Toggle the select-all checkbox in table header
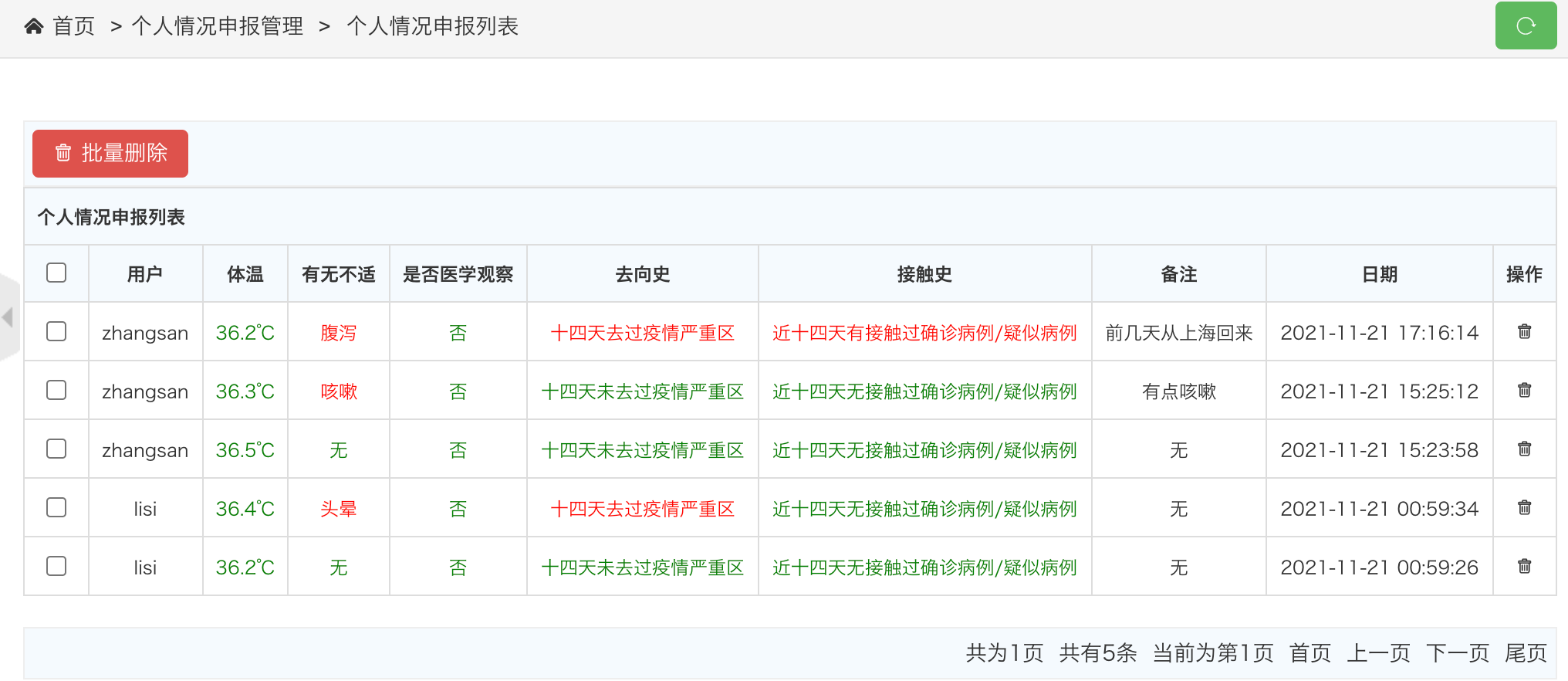Screen dimensions: 1568x681 [56, 273]
